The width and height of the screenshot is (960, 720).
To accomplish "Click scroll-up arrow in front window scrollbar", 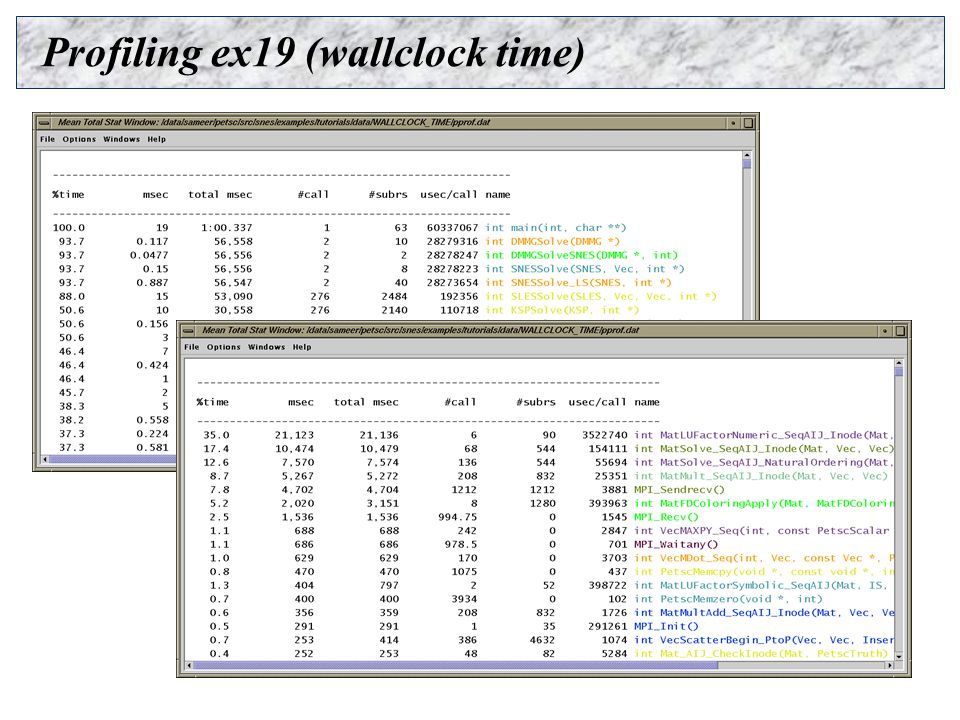I will click(898, 363).
